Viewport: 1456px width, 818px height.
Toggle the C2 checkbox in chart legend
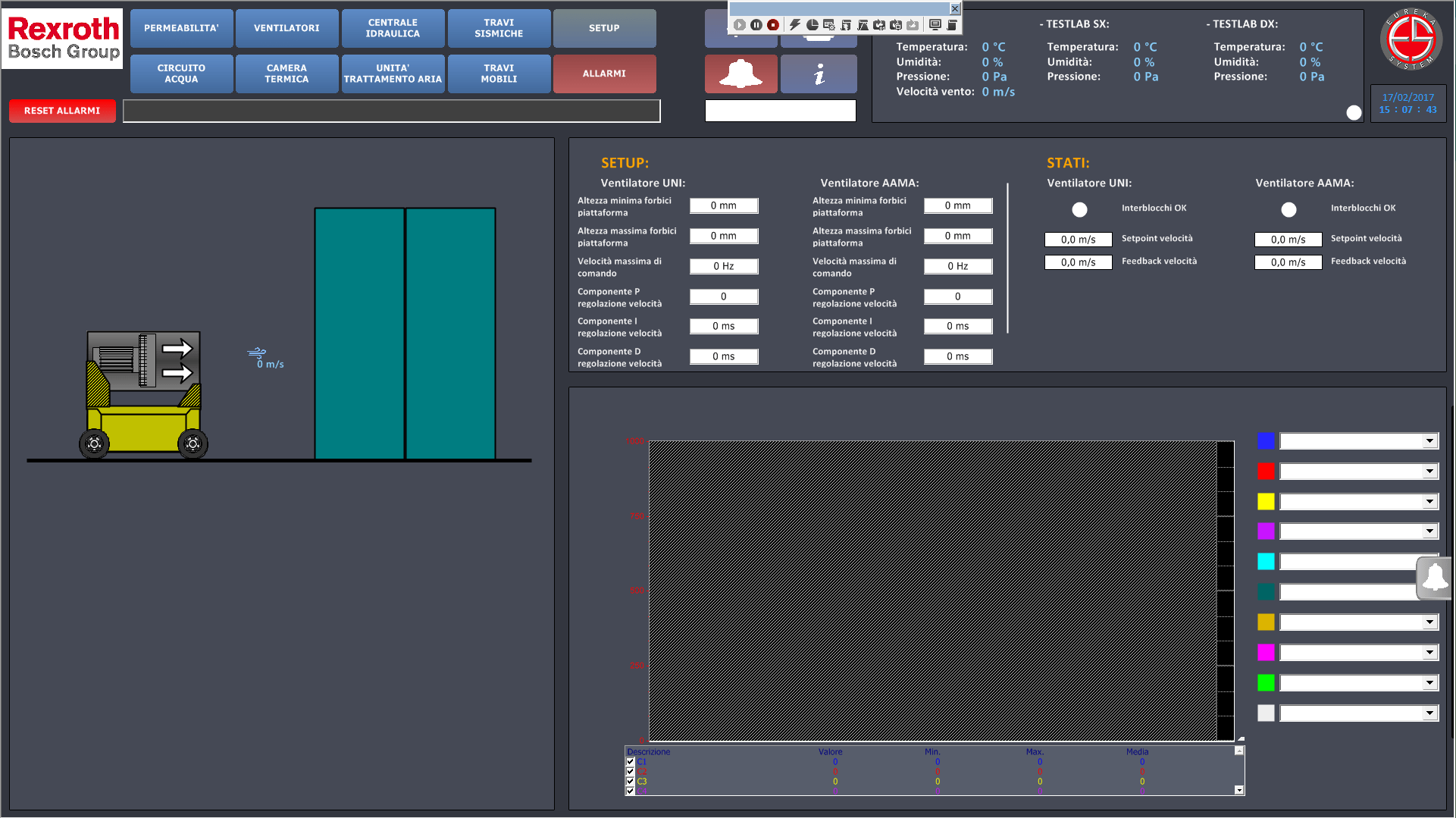pyautogui.click(x=630, y=772)
